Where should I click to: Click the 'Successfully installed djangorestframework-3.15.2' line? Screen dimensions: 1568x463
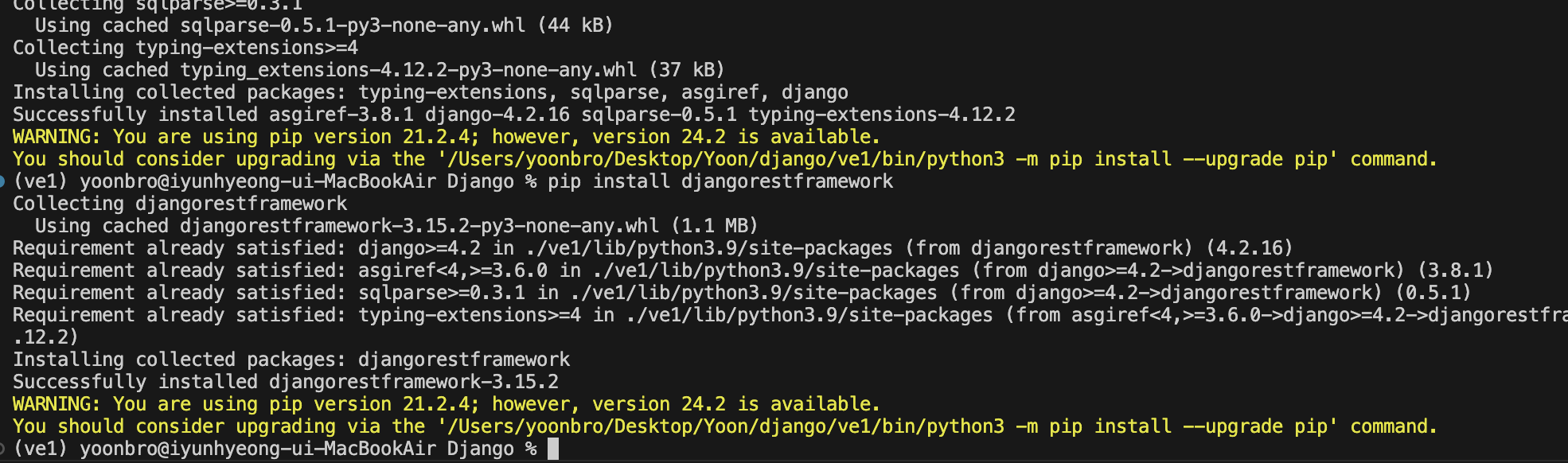(286, 382)
